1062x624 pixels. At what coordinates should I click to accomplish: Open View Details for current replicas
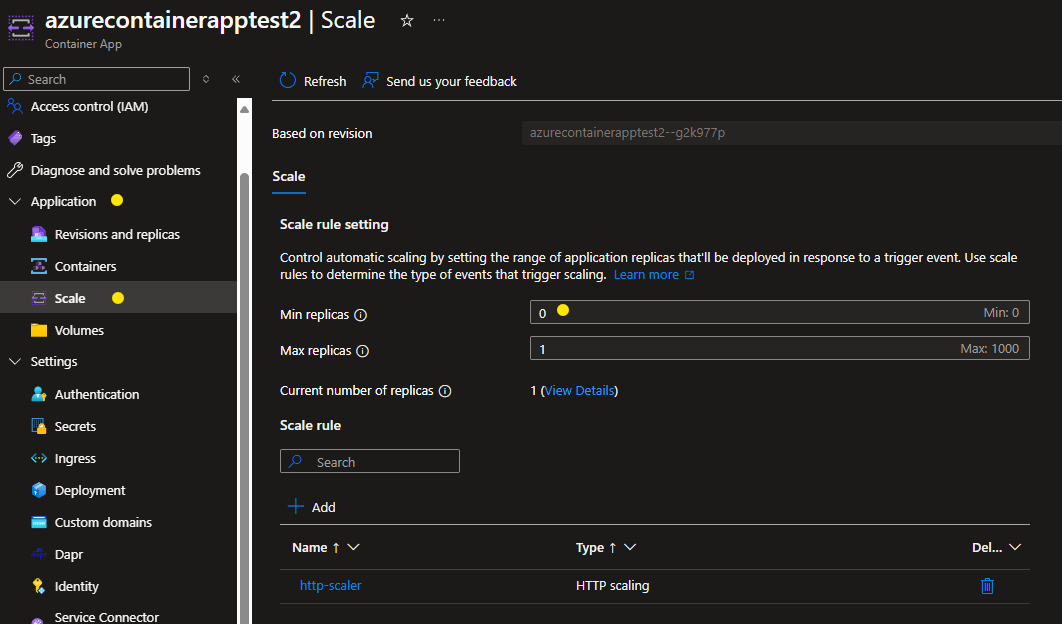[x=579, y=390]
